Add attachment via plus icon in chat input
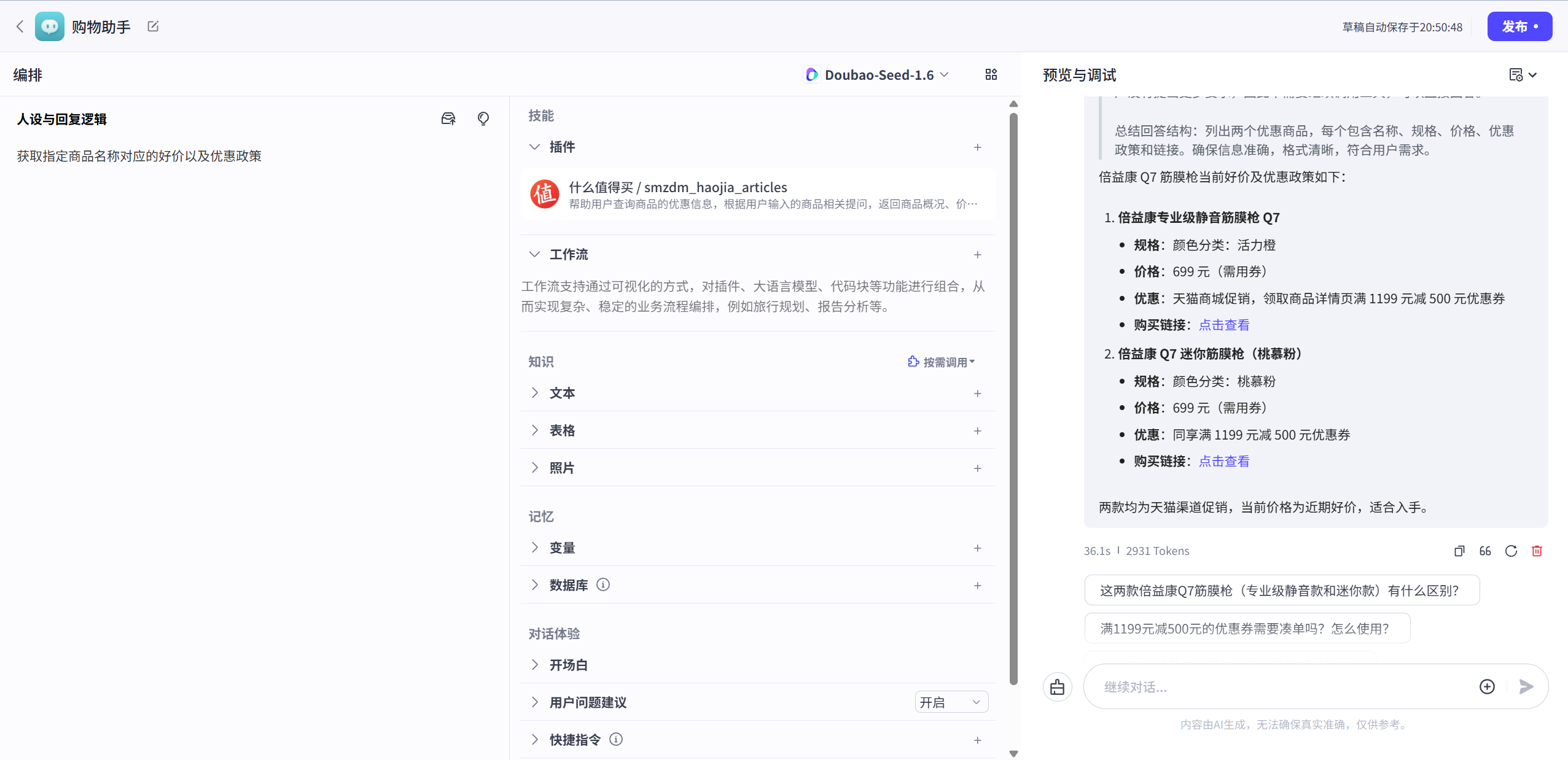Screen dimensions: 1568x760 pyautogui.click(x=1486, y=686)
